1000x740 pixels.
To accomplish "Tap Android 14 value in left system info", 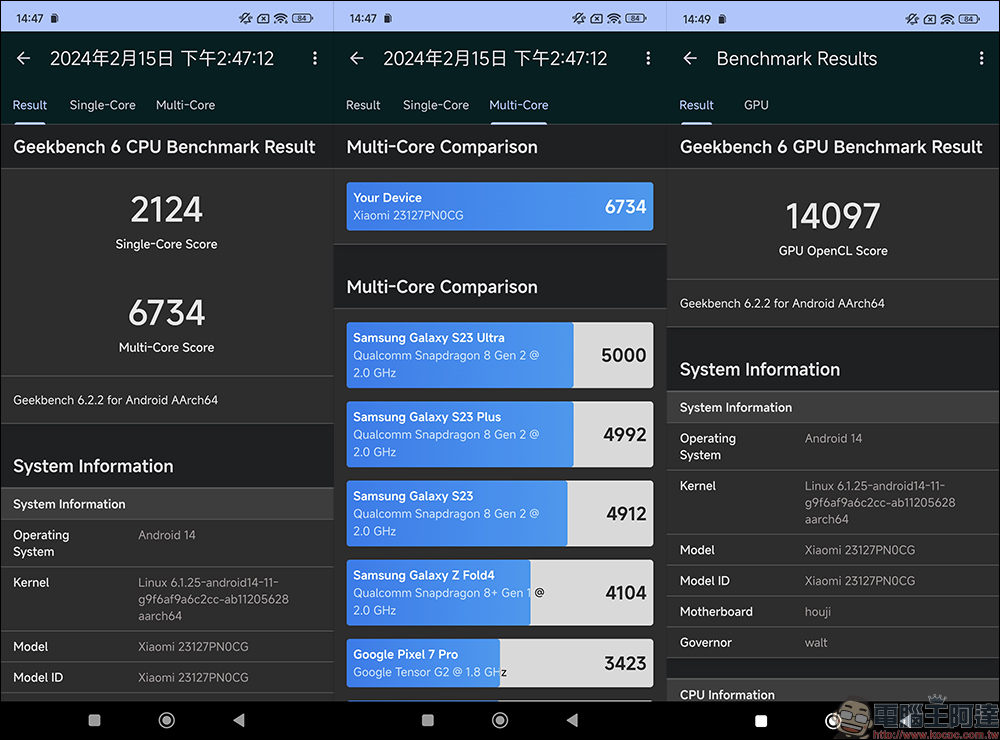I will [166, 535].
